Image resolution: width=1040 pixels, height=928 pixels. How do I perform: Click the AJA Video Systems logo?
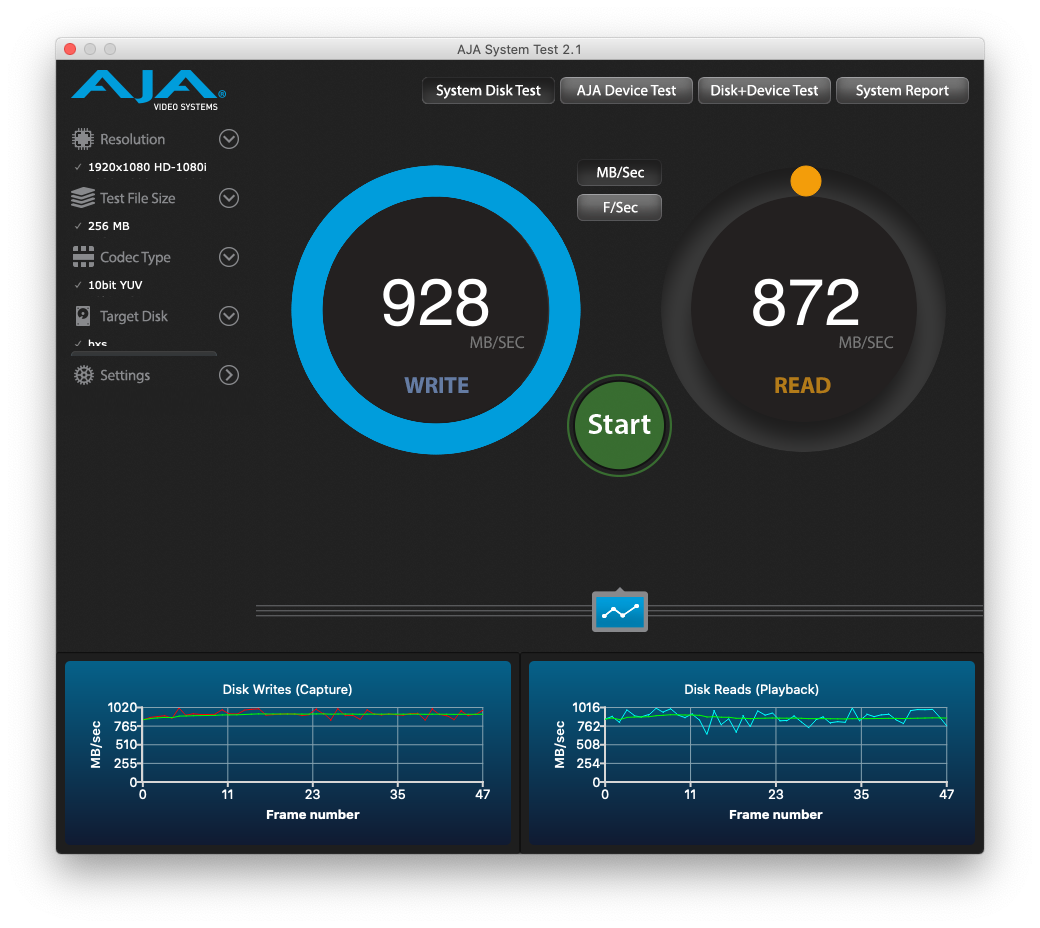[149, 90]
